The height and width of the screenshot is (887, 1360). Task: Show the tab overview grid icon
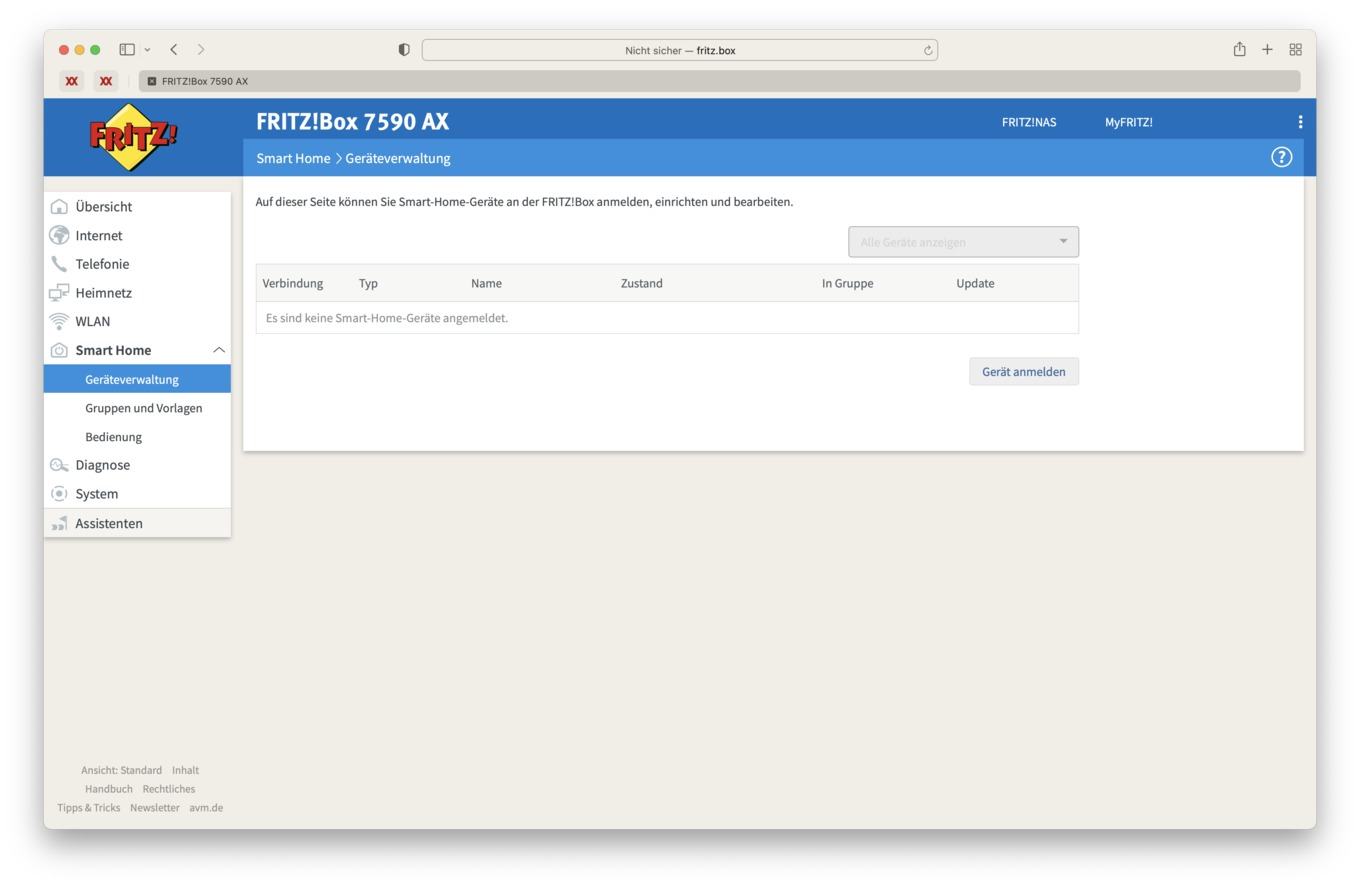click(x=1295, y=49)
